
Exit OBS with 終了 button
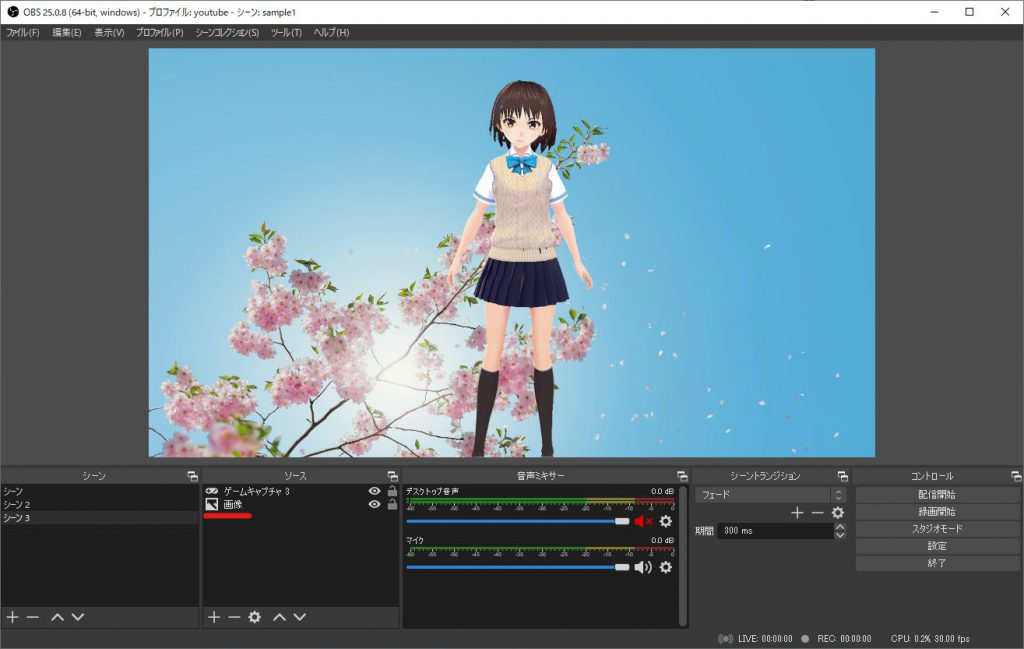[x=937, y=563]
